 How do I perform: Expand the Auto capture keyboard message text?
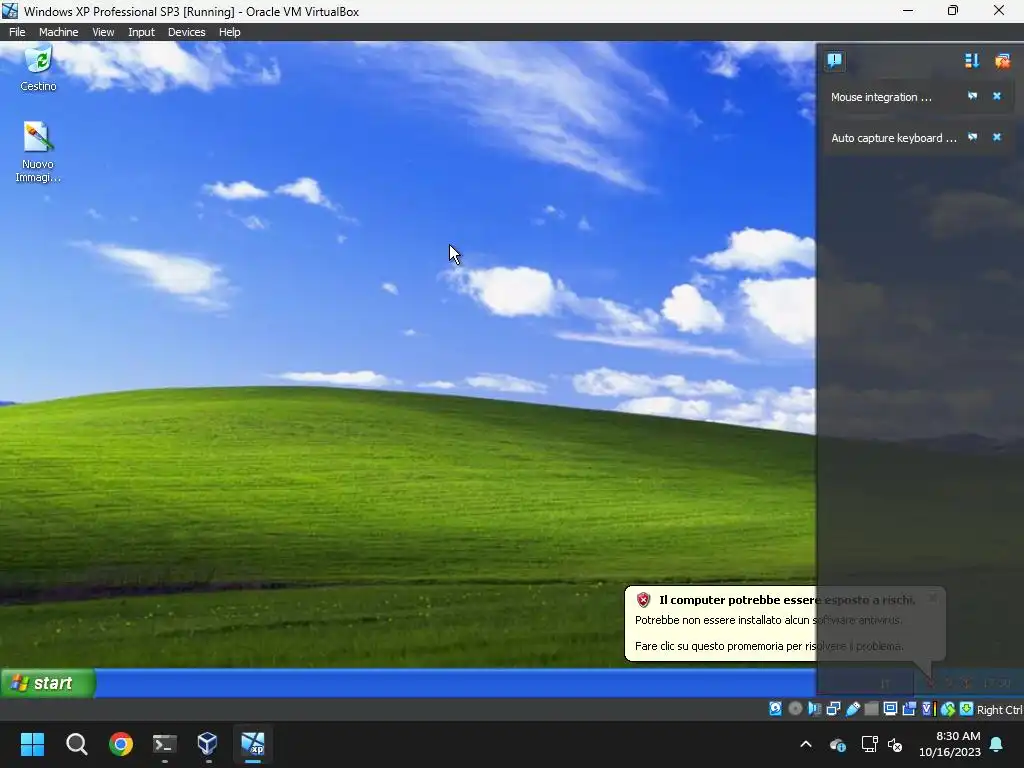[893, 138]
